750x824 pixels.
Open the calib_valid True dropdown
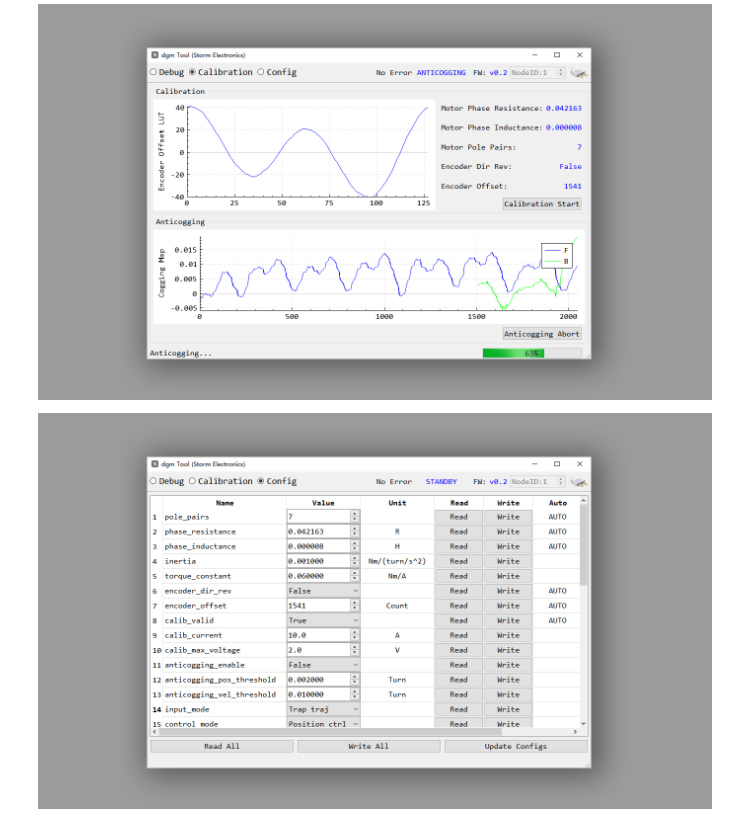coord(322,620)
